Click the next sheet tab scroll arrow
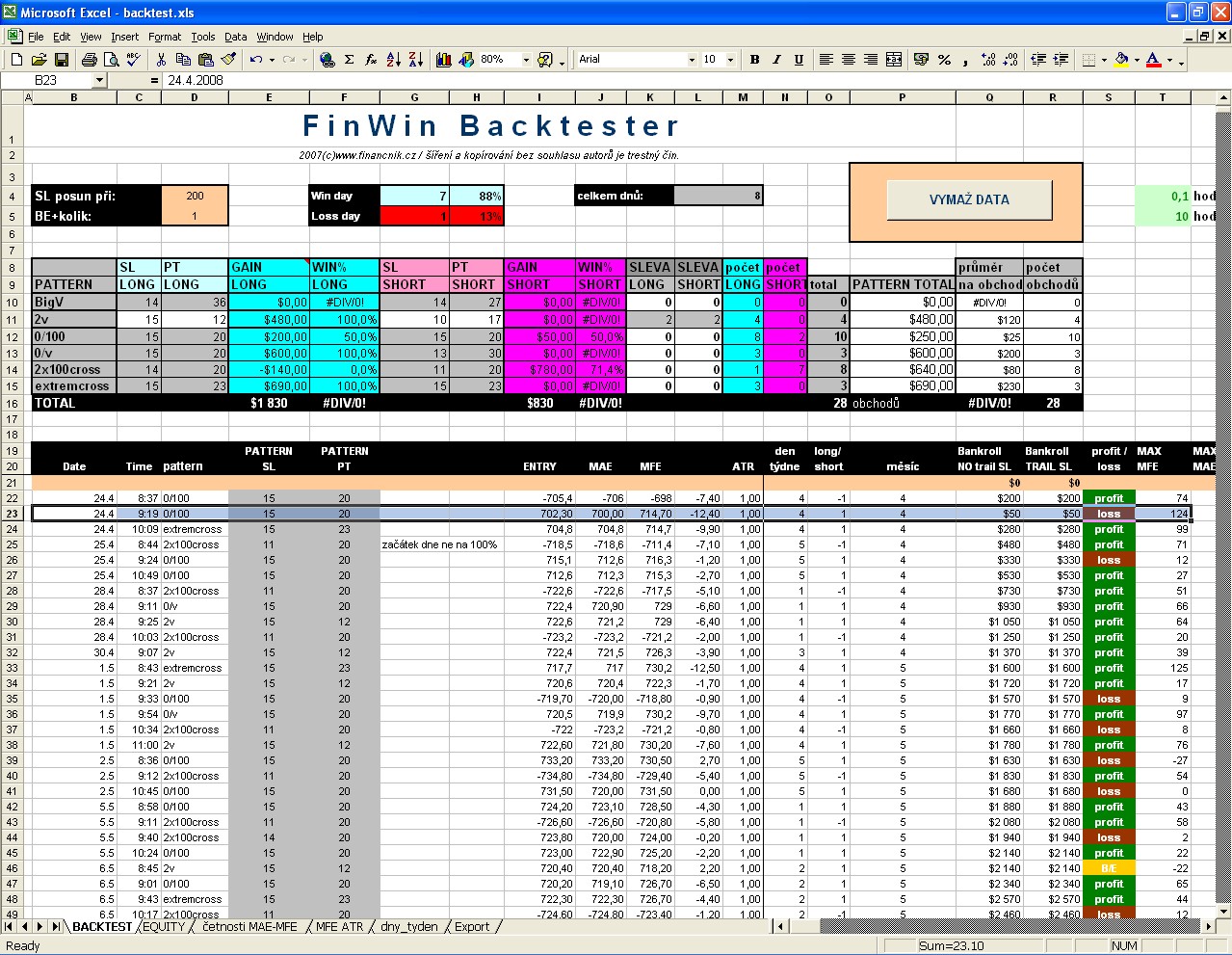 (x=39, y=927)
